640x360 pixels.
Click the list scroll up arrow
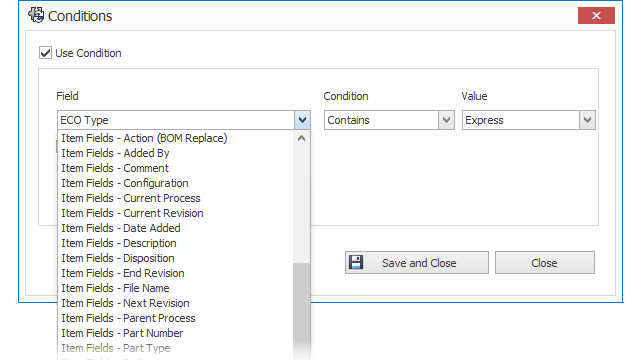click(x=302, y=138)
